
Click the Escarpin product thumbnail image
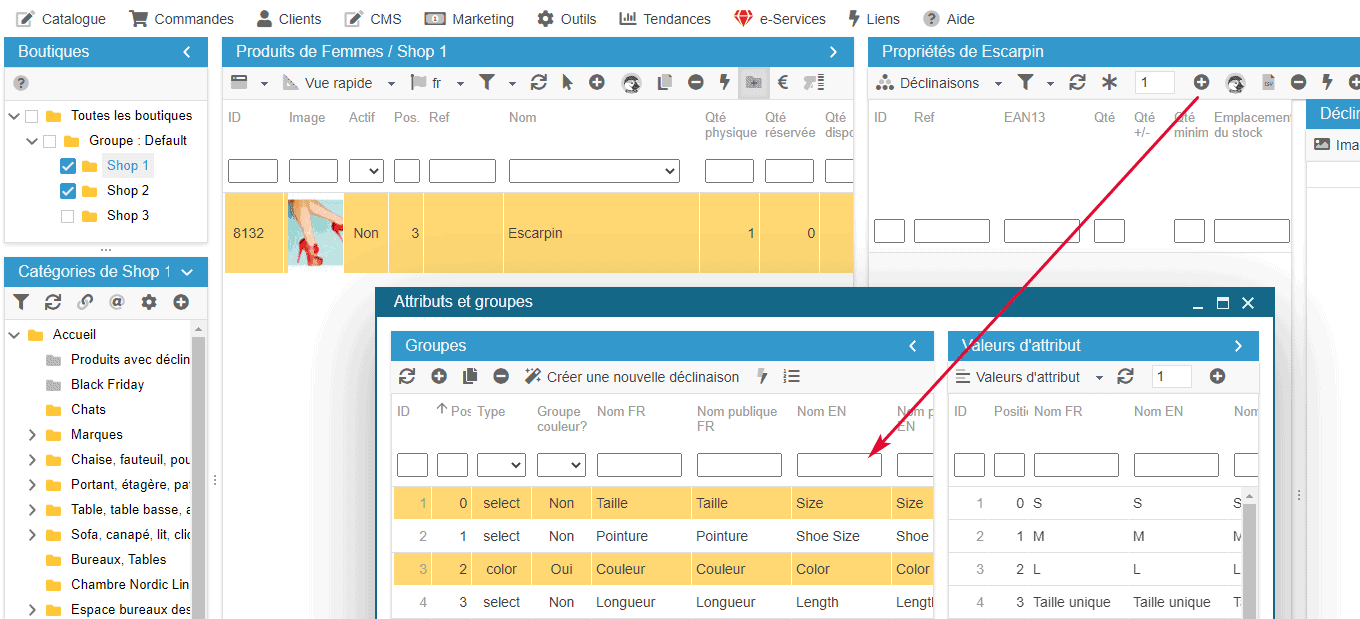click(315, 234)
